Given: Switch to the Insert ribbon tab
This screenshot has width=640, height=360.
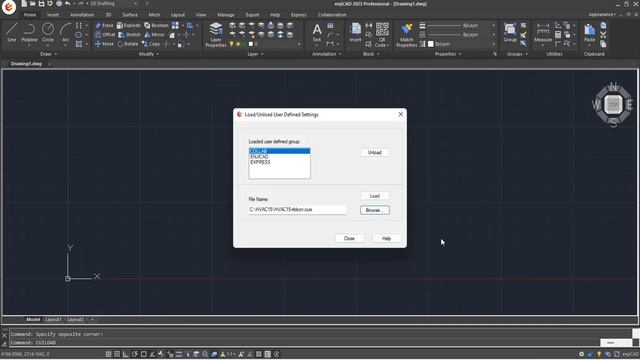Looking at the screenshot, I should (x=53, y=15).
